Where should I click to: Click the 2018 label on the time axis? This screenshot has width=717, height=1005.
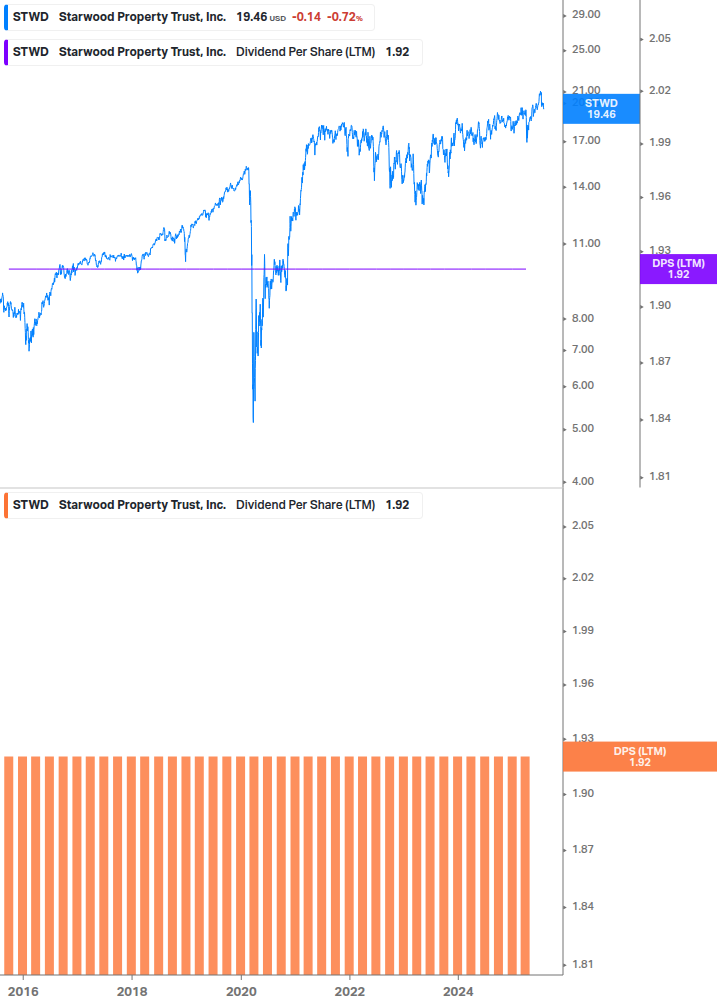click(x=132, y=992)
